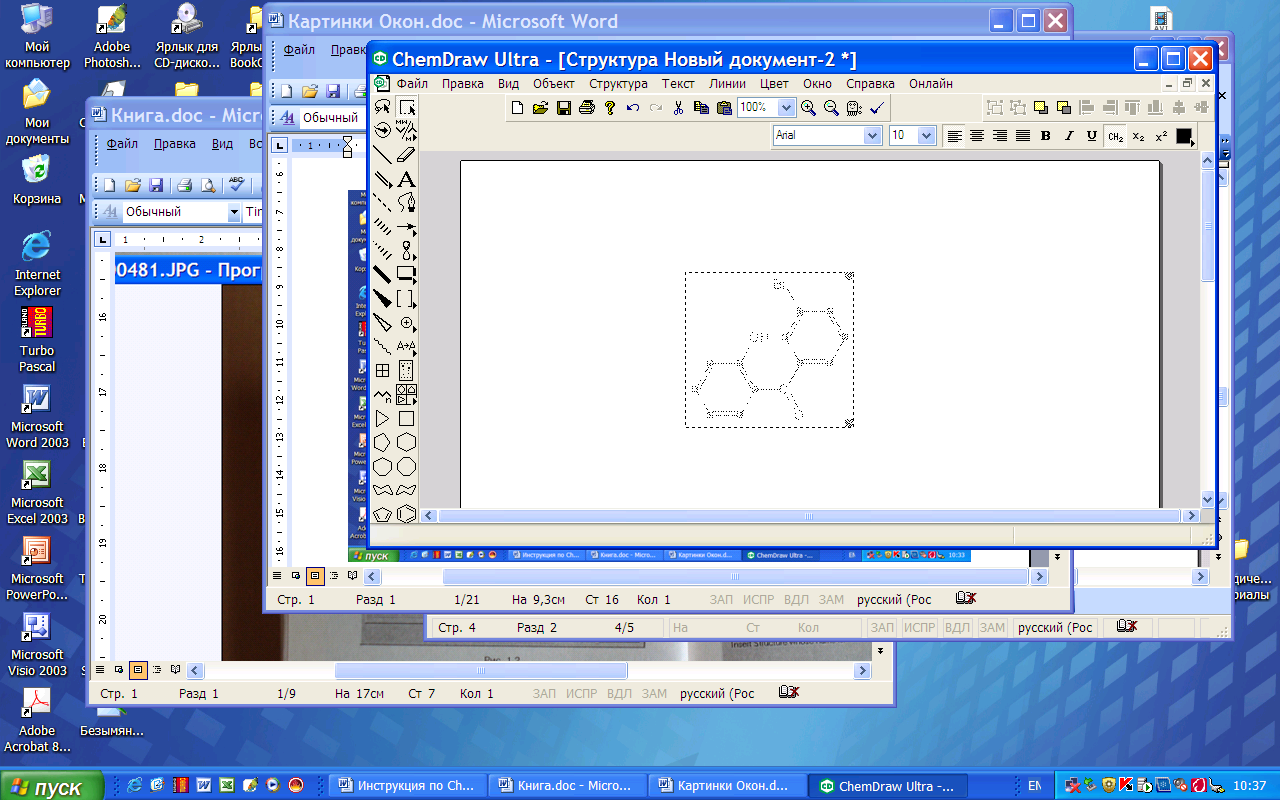
Task: Toggle Underline text formatting in ChemDraw
Action: click(1091, 136)
